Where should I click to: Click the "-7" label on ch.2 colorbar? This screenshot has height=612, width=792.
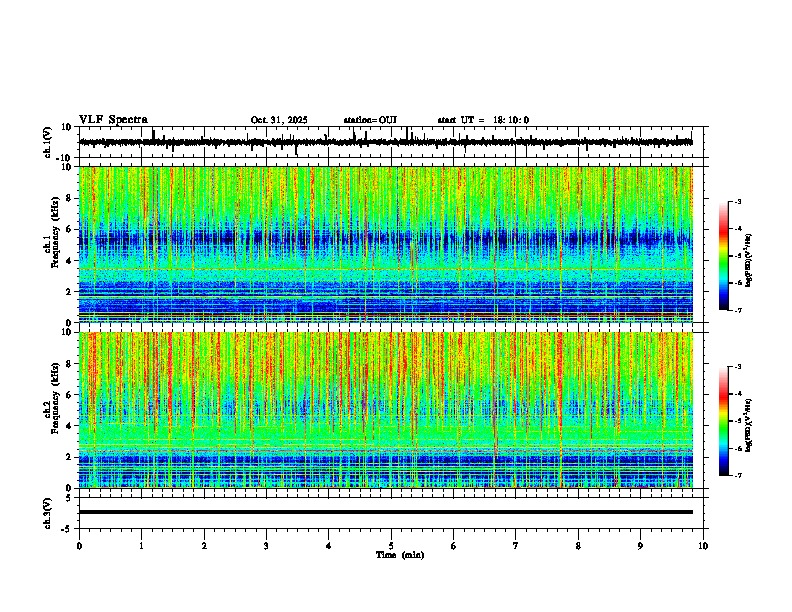[738, 475]
